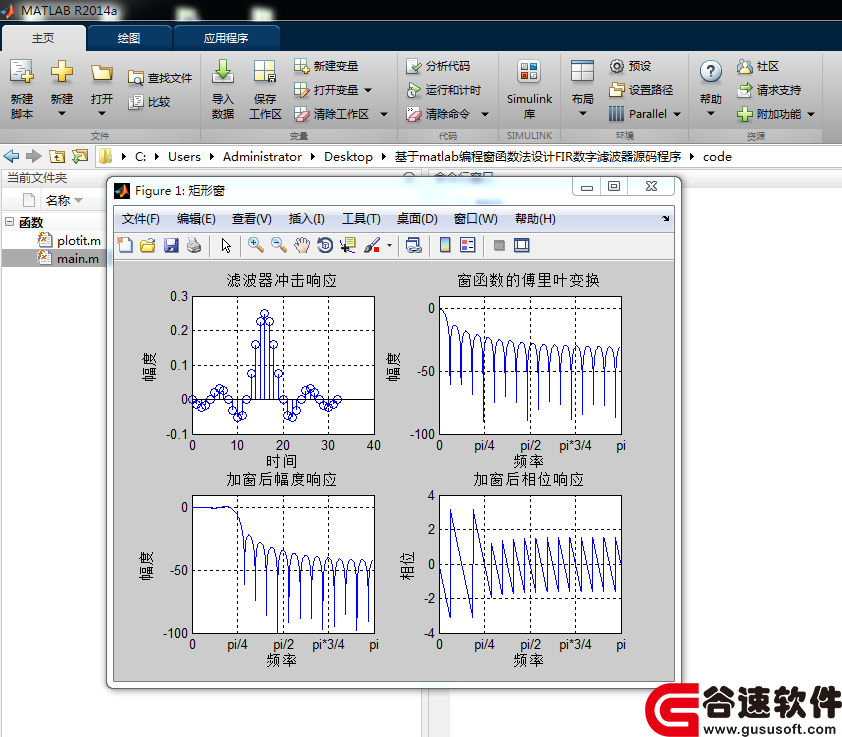The image size is (842, 737).
Task: Click the Show Plot Tools icon
Action: 521,245
